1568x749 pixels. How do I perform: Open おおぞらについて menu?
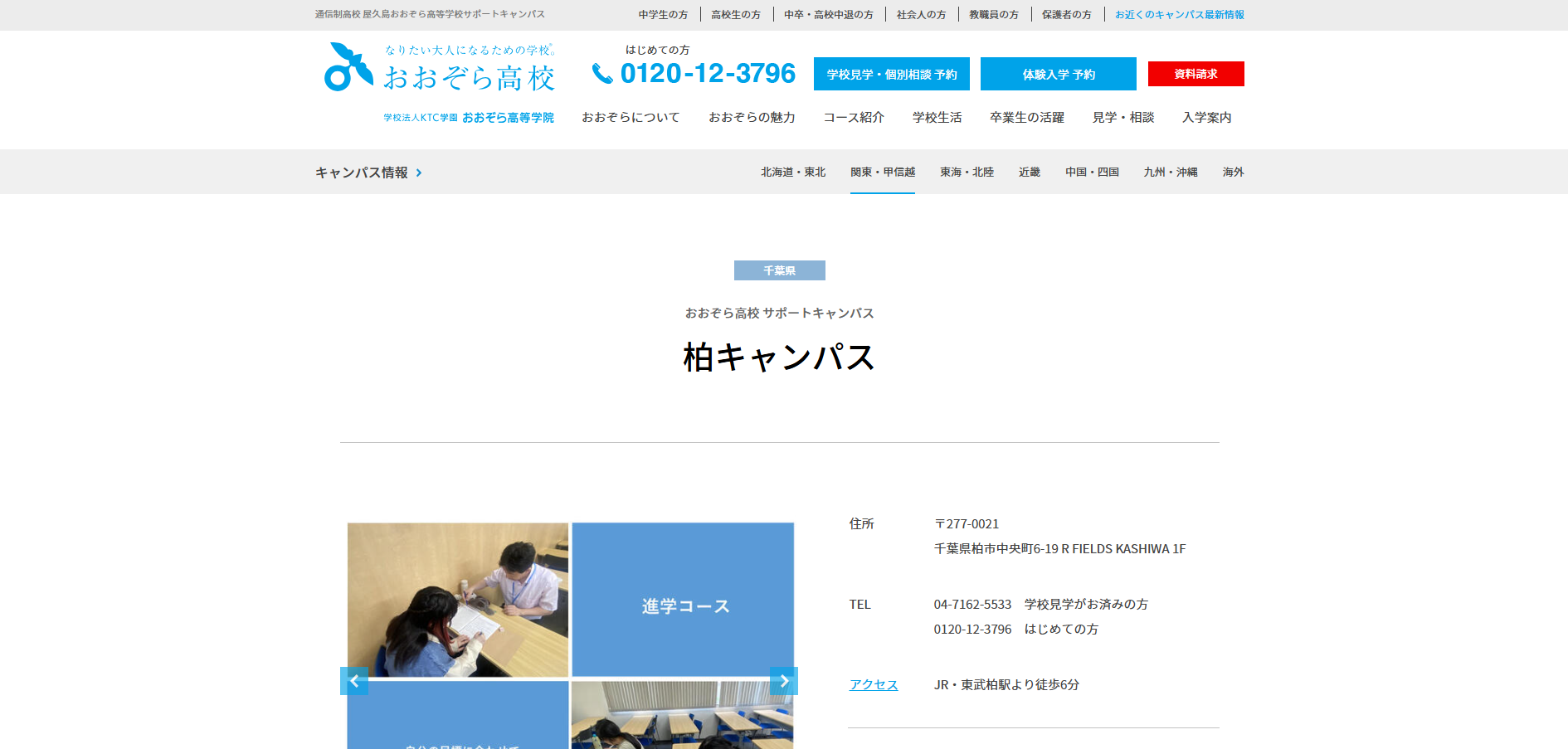(631, 118)
